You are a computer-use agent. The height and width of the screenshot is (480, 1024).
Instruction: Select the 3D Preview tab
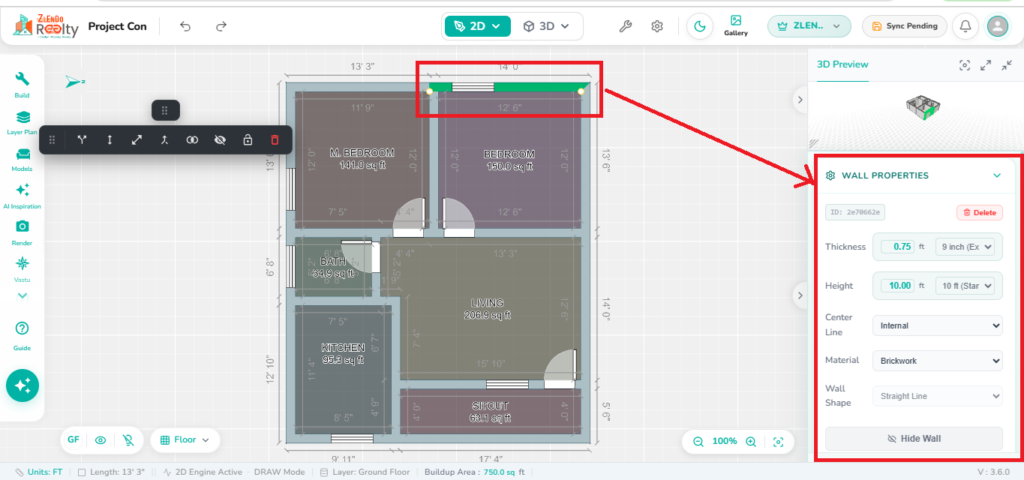click(842, 65)
